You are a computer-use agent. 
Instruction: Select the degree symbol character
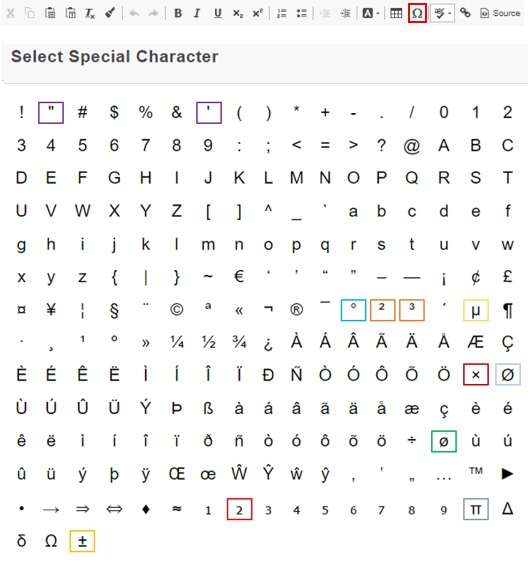pos(353,310)
